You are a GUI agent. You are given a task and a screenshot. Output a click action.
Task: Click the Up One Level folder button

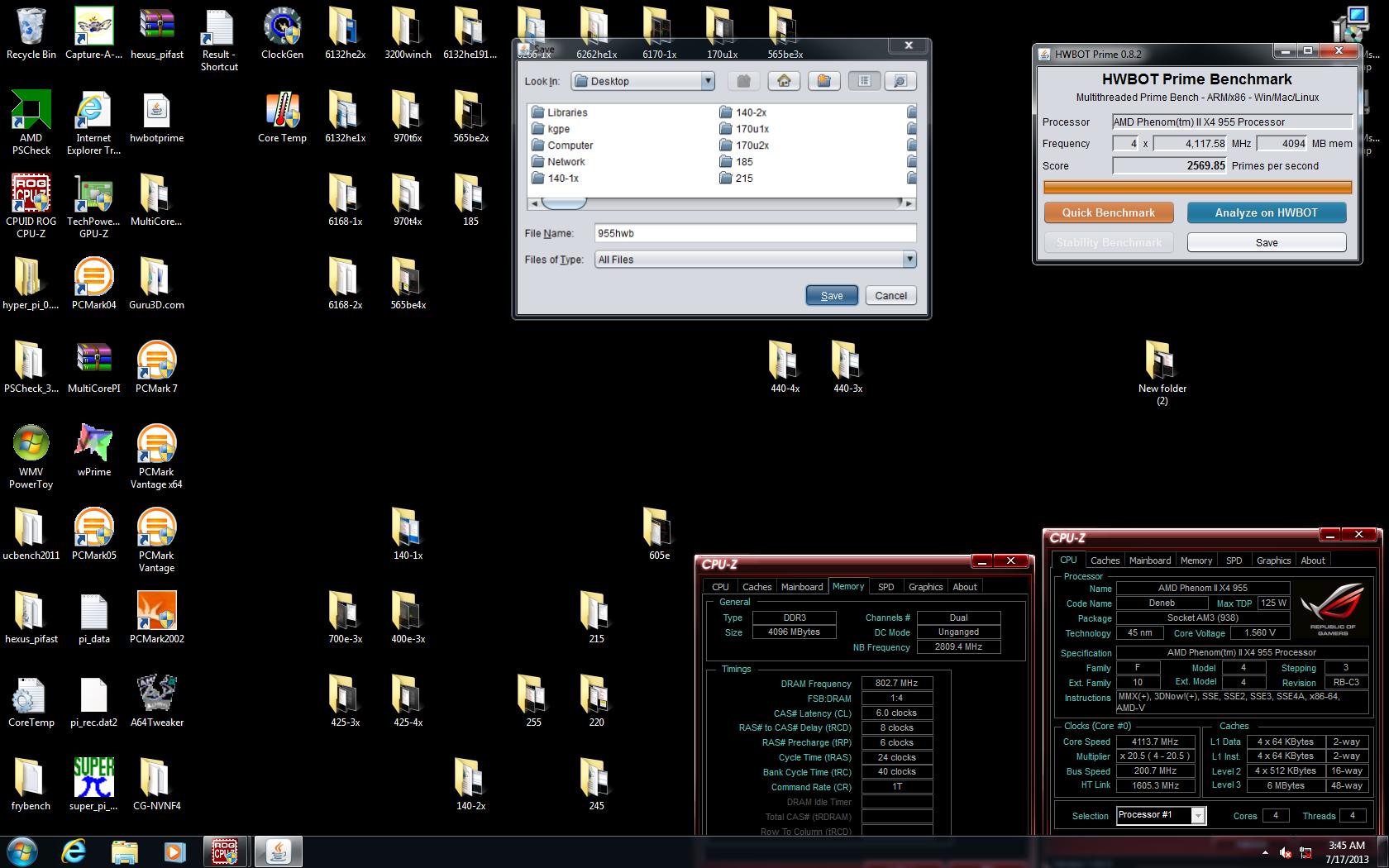point(744,81)
